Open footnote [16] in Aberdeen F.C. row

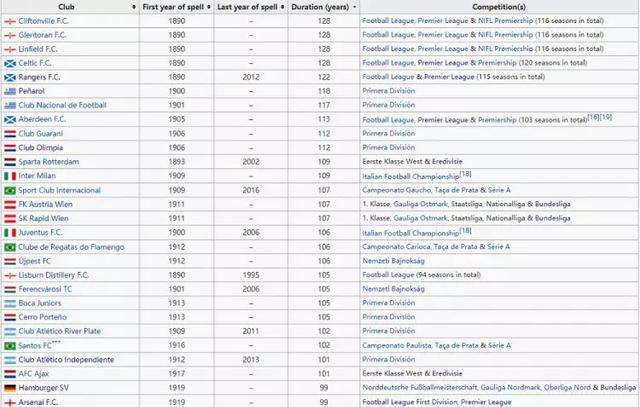click(x=593, y=118)
